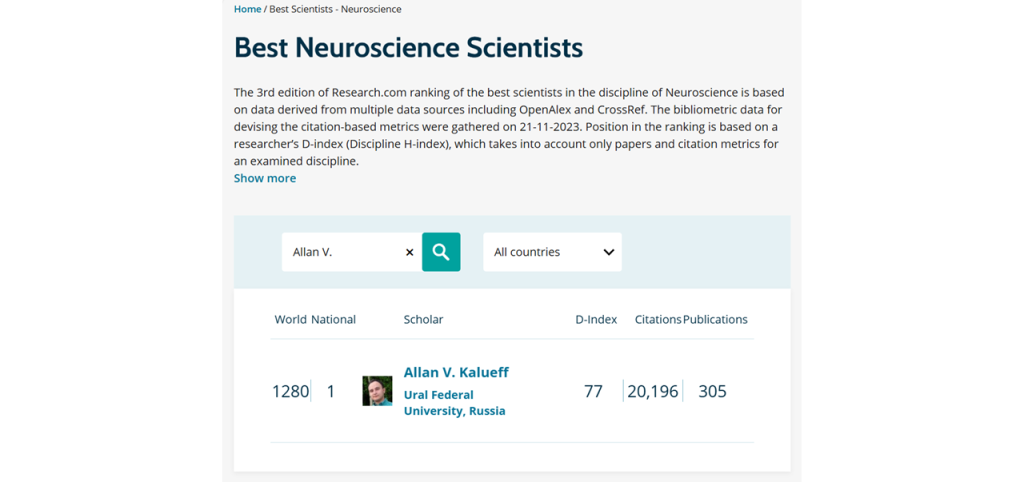Go to the Home breadcrumb link

point(248,9)
